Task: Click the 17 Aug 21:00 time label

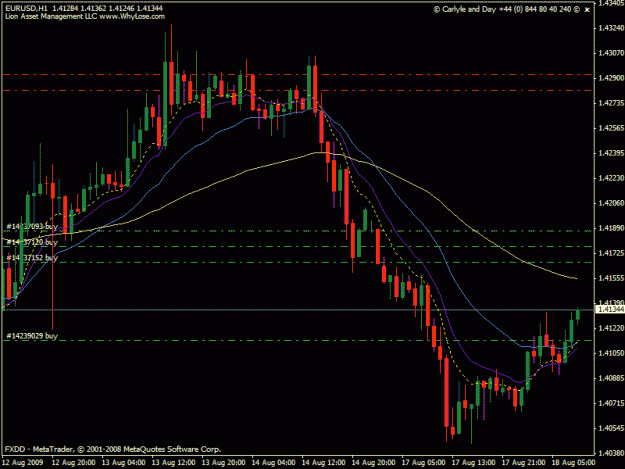Action: click(x=523, y=463)
